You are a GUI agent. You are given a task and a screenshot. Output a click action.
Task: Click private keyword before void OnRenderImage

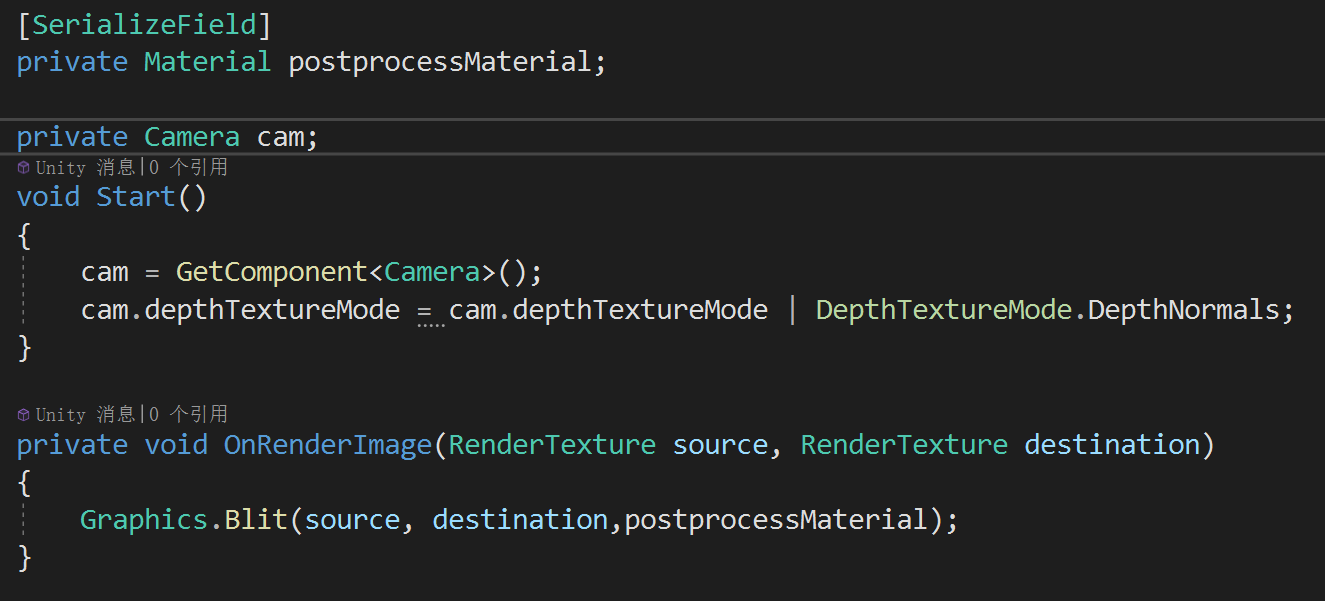(72, 445)
